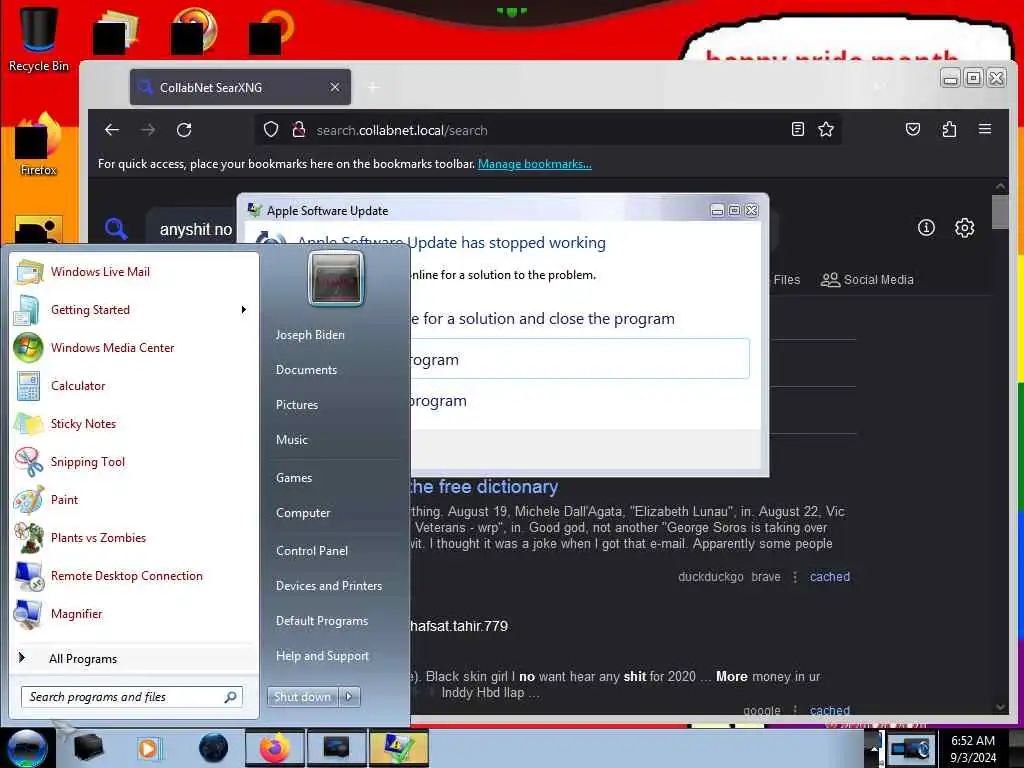Click the address bar URL
Image resolution: width=1024 pixels, height=768 pixels.
coord(402,130)
